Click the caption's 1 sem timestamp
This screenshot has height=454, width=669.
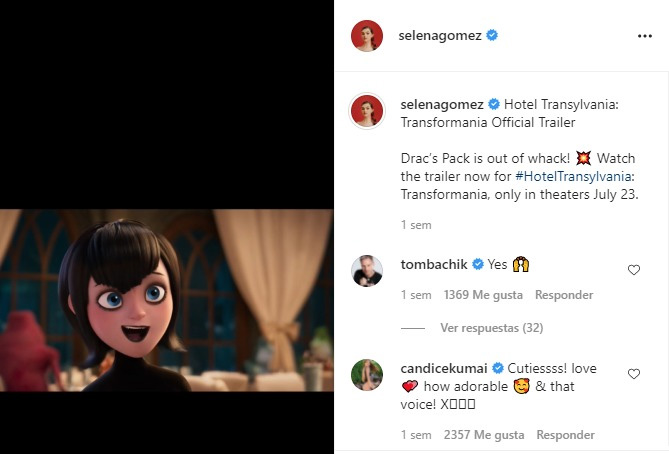(x=415, y=225)
